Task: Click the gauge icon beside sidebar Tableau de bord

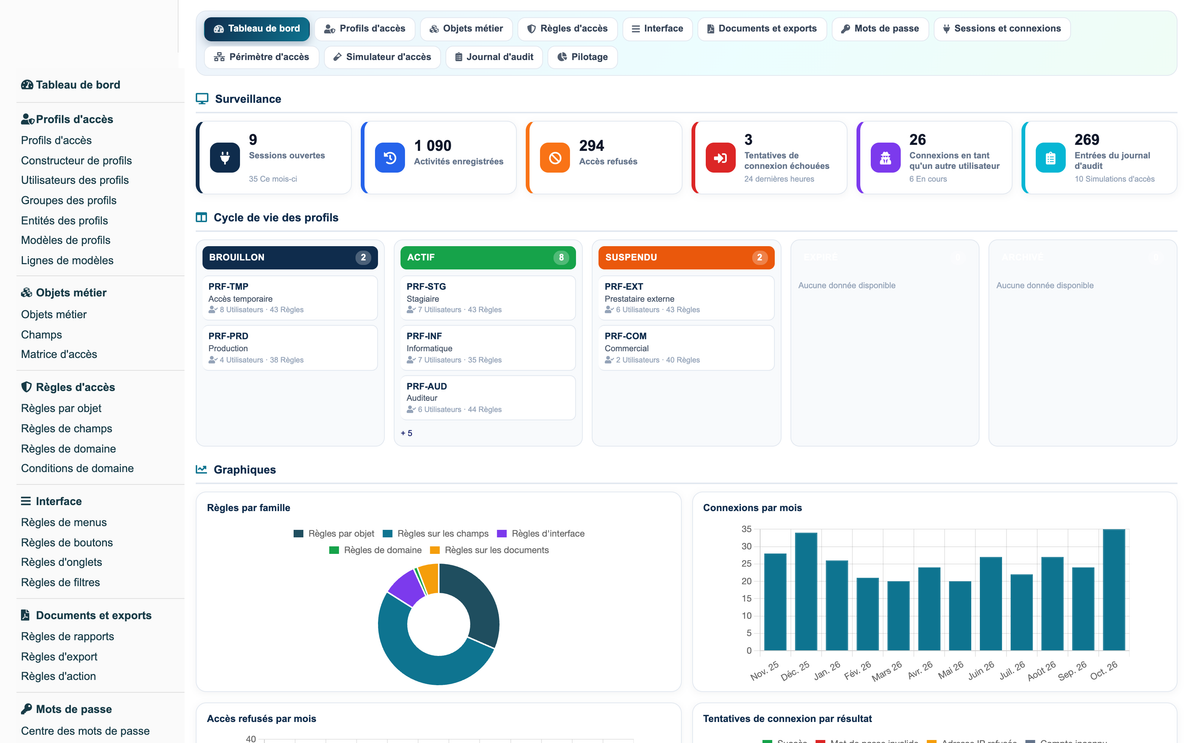Action: (x=27, y=85)
